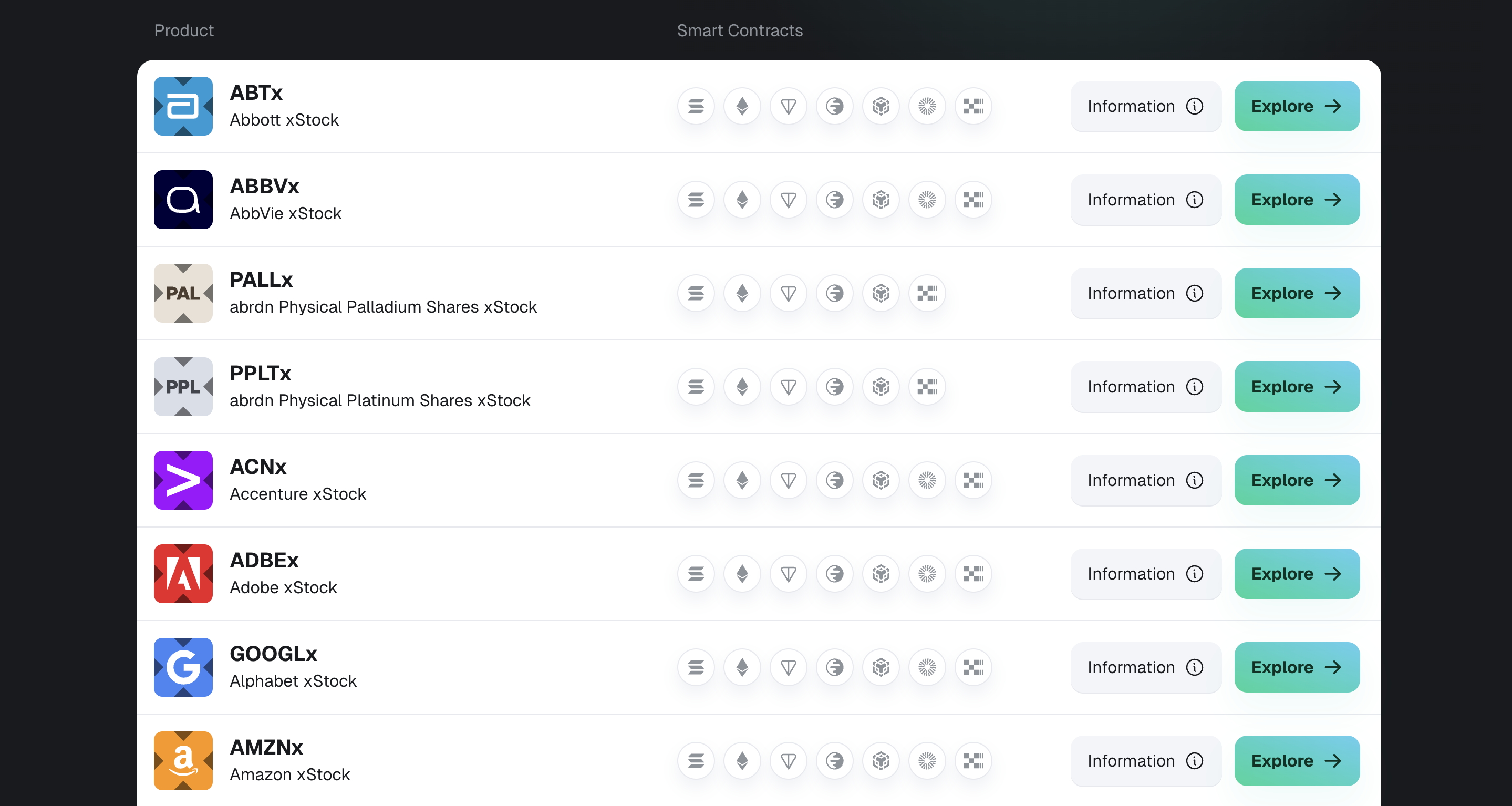Show Information for ADBEx

[1145, 574]
